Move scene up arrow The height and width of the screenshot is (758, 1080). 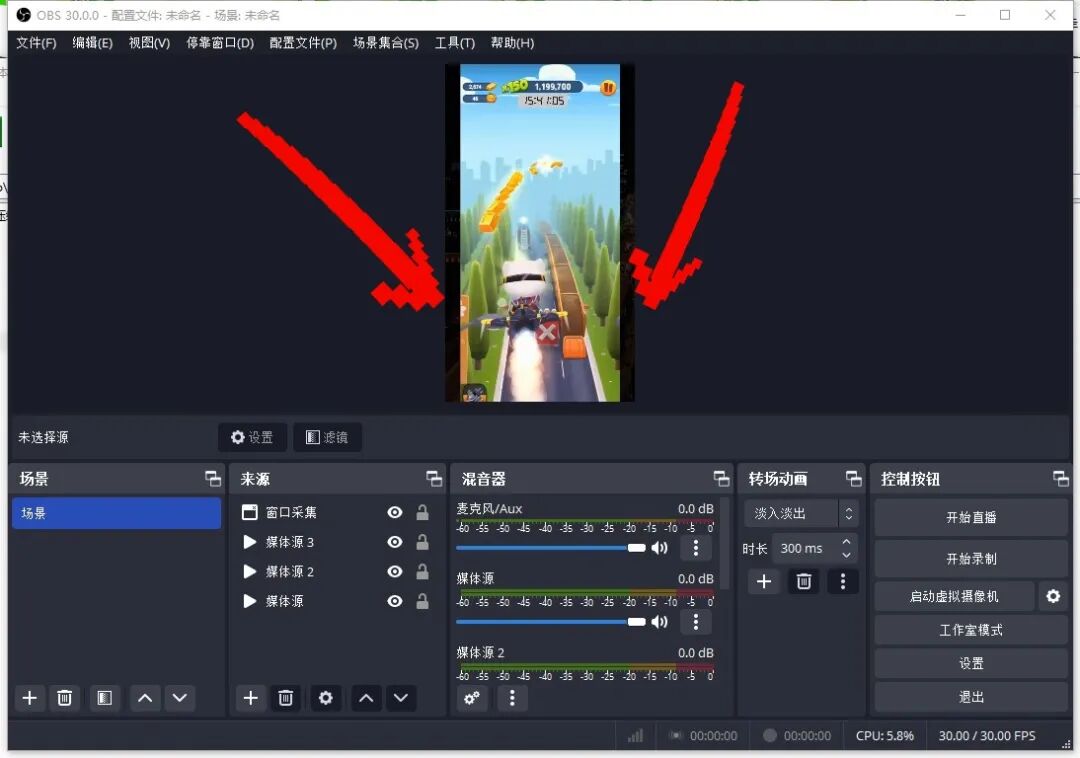pos(145,698)
